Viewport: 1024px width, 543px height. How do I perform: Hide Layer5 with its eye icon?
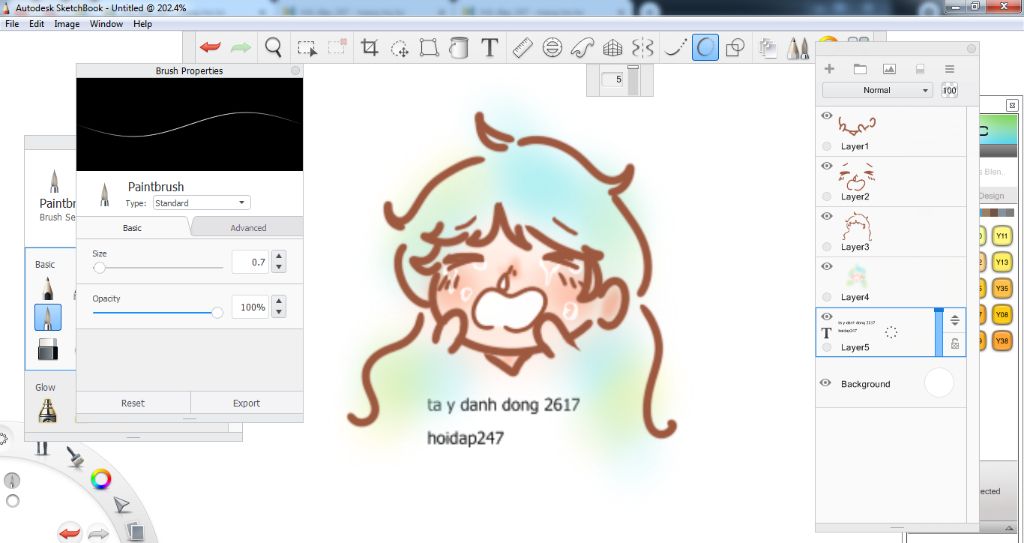pos(827,317)
